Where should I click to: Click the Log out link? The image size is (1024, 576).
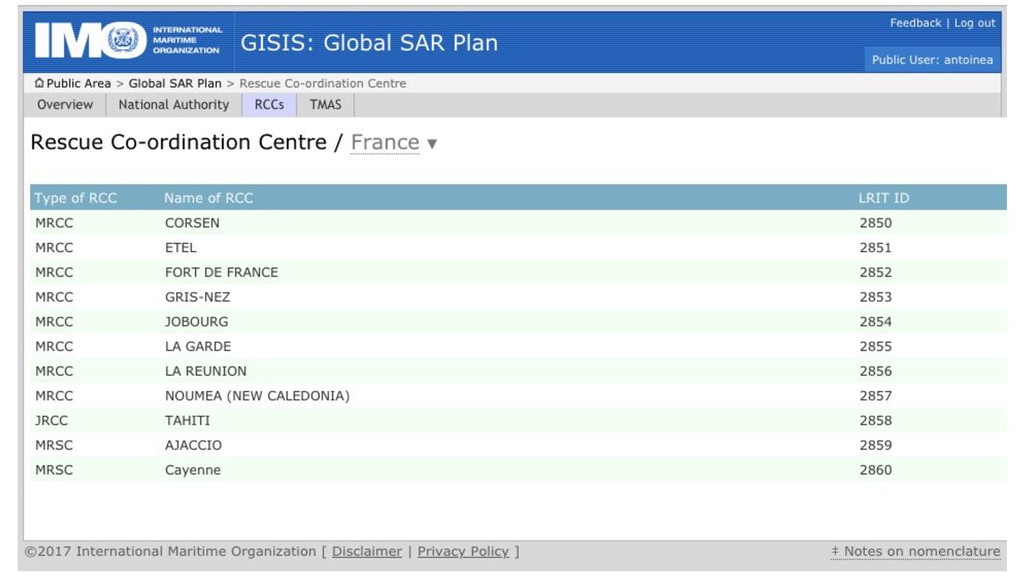point(974,23)
